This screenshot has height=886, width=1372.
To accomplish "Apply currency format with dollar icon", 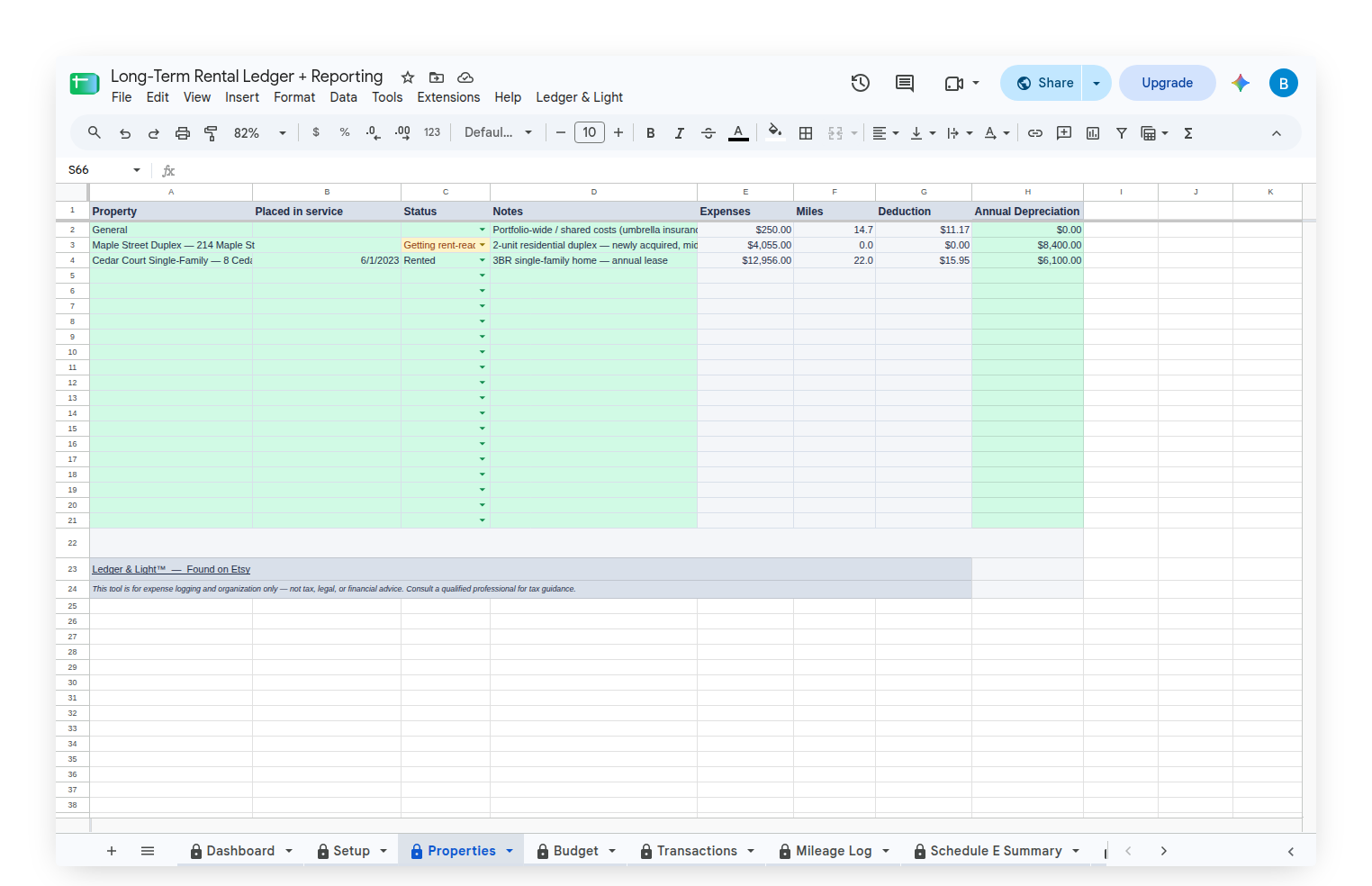I will 316,132.
